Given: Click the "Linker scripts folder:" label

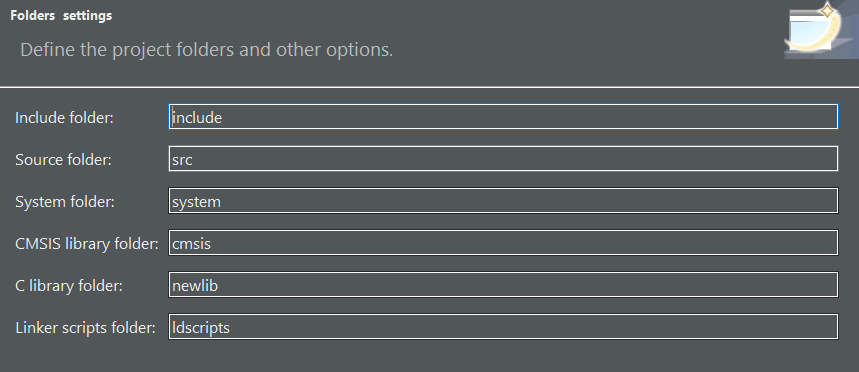Looking at the screenshot, I should pos(85,328).
